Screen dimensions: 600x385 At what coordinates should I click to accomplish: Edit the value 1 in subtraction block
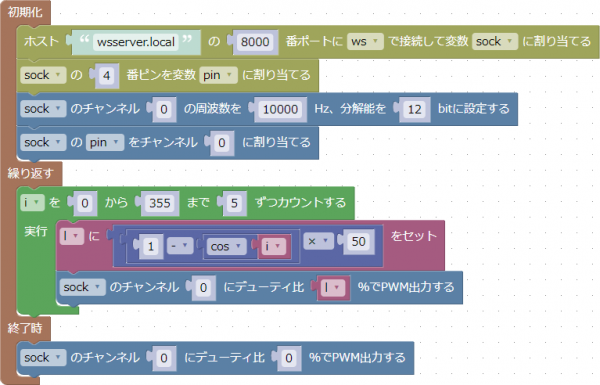[x=150, y=246]
